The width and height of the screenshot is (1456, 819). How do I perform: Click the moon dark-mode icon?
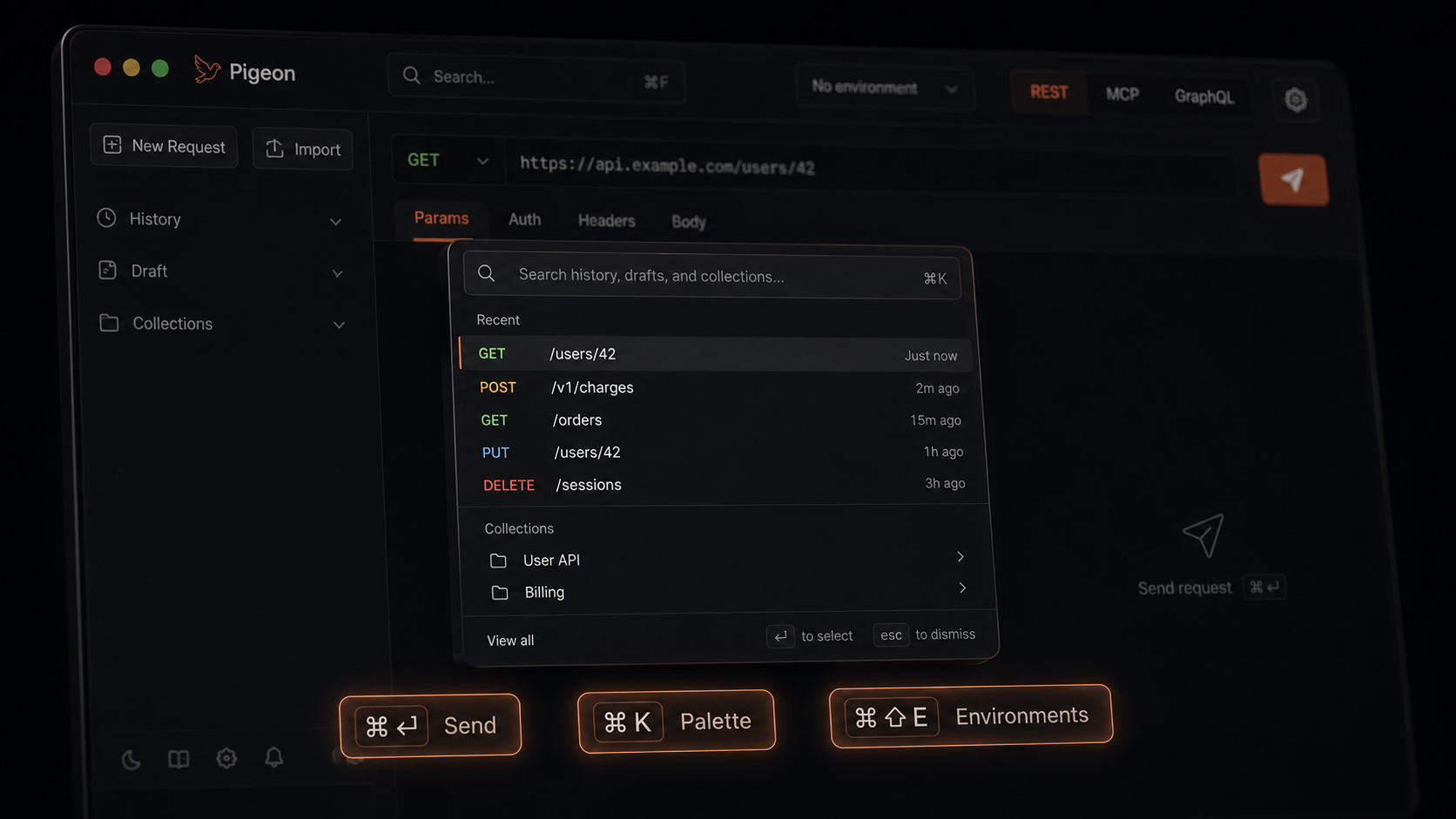pyautogui.click(x=131, y=760)
